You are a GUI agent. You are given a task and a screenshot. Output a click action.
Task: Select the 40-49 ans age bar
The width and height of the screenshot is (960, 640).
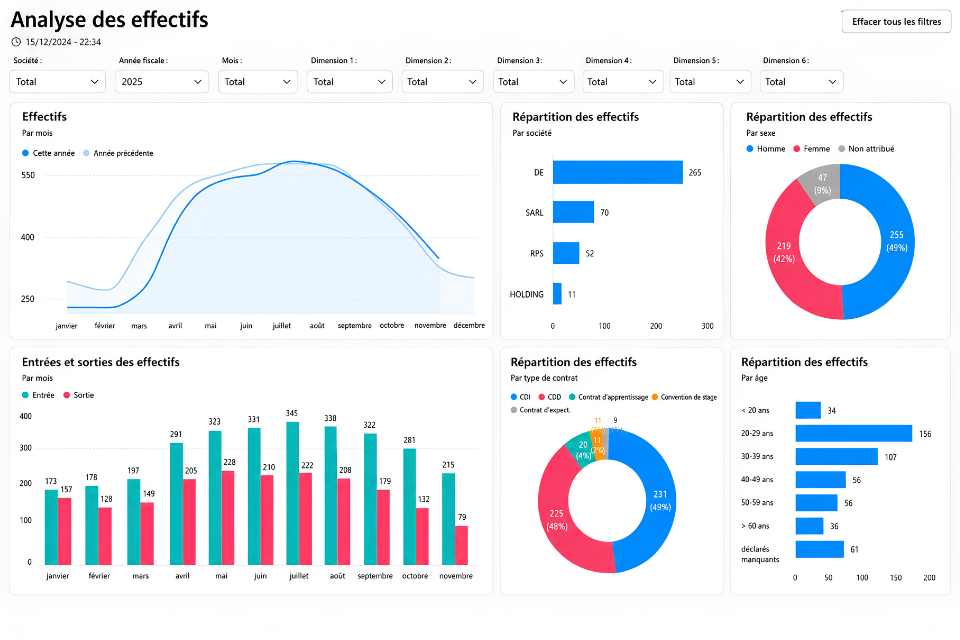click(x=820, y=480)
